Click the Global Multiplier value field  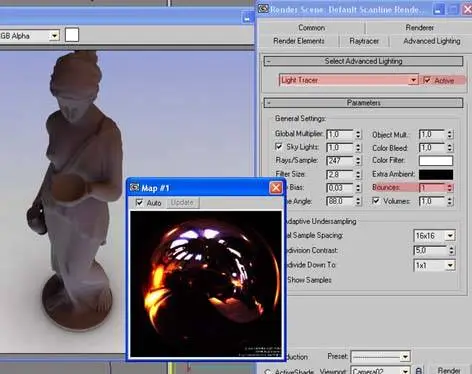point(340,134)
